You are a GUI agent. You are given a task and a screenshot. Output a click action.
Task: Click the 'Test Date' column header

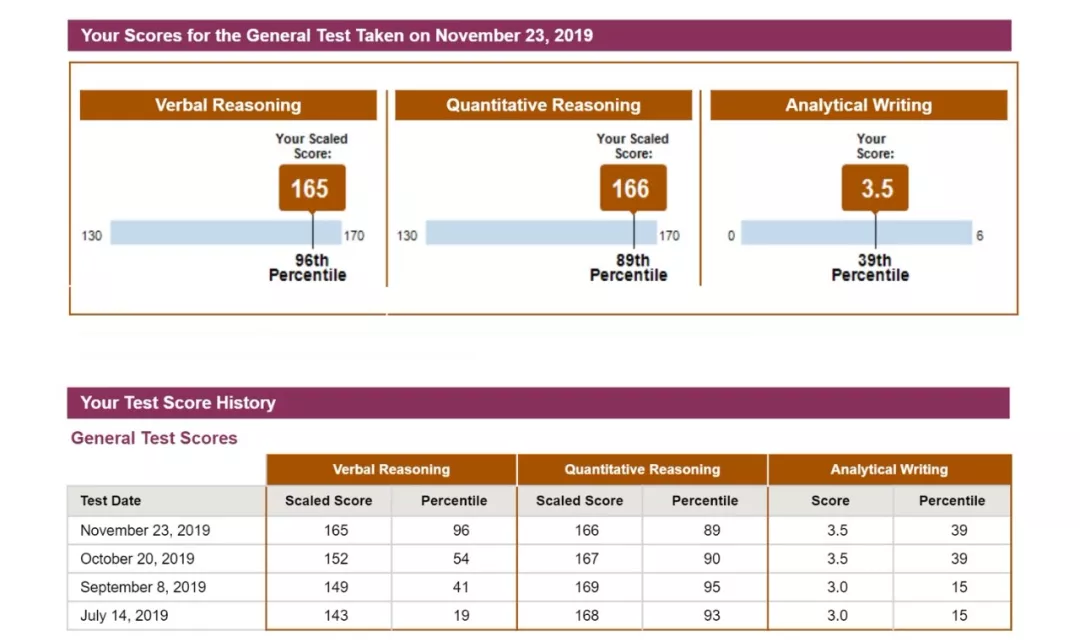pos(111,501)
